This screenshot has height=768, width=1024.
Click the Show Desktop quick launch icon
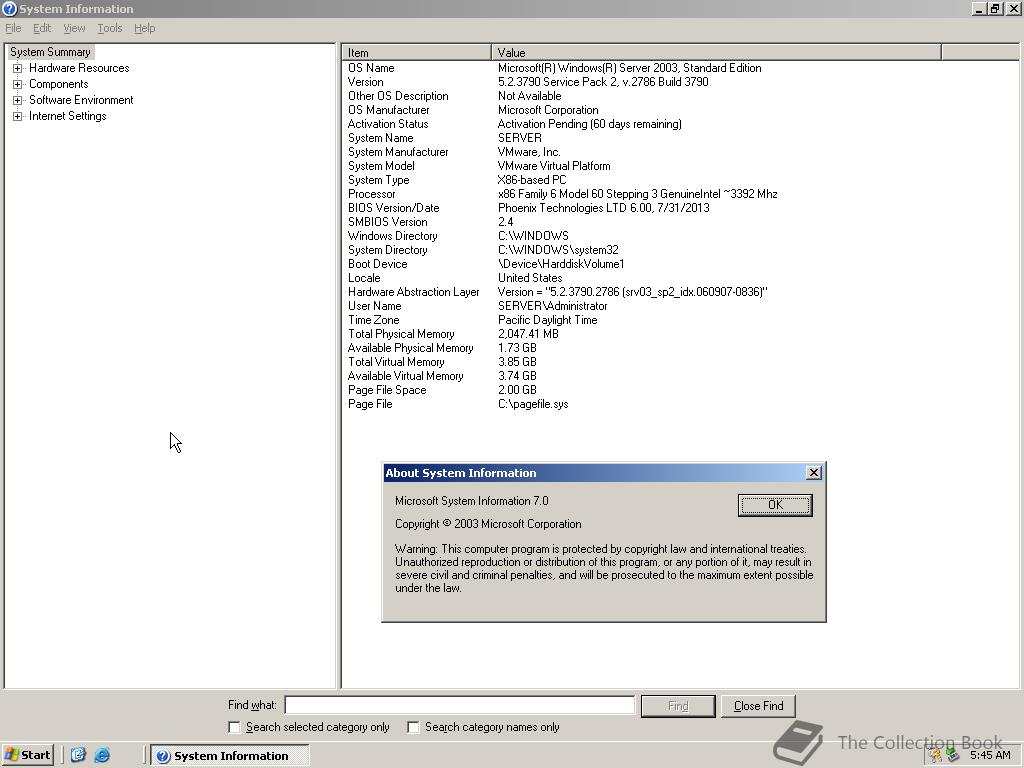(x=78, y=755)
